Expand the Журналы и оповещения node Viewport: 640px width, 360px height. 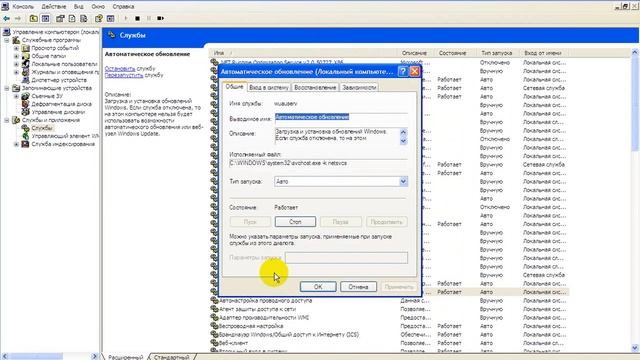point(16,72)
